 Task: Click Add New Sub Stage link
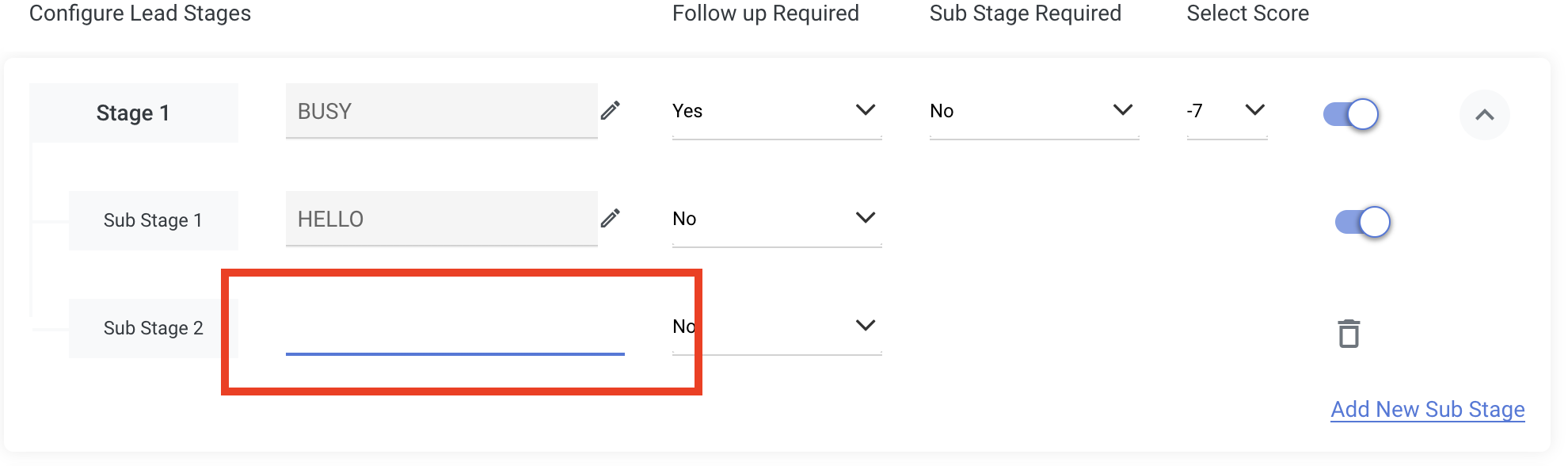(x=1427, y=409)
